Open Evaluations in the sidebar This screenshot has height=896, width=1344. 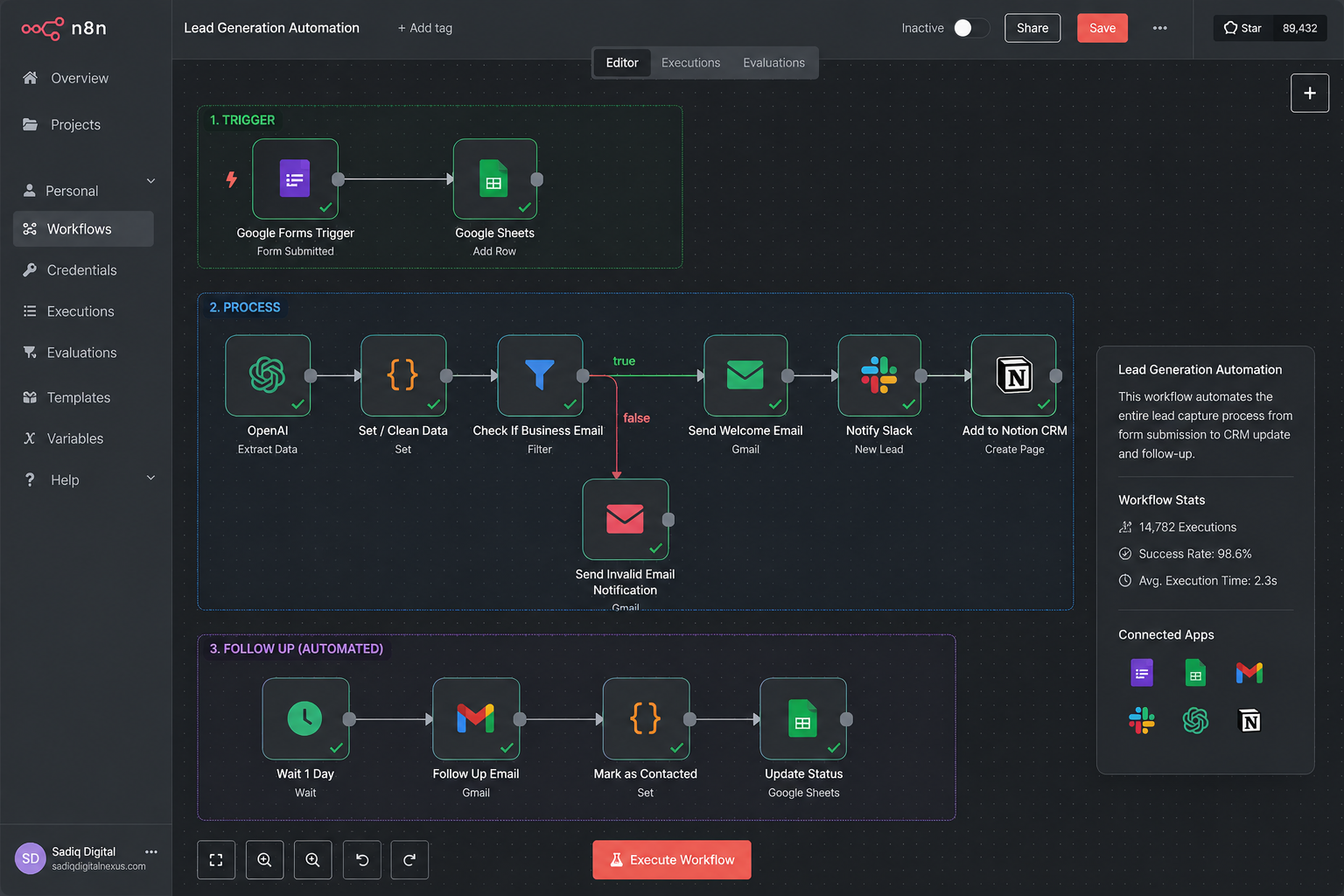[81, 352]
